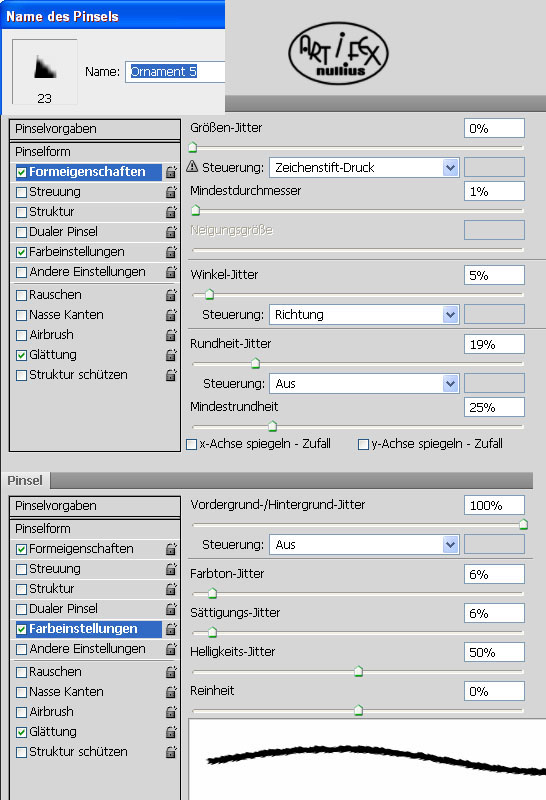The width and height of the screenshot is (546, 800).
Task: Click the Name field containing Ornament 5
Action: [175, 71]
